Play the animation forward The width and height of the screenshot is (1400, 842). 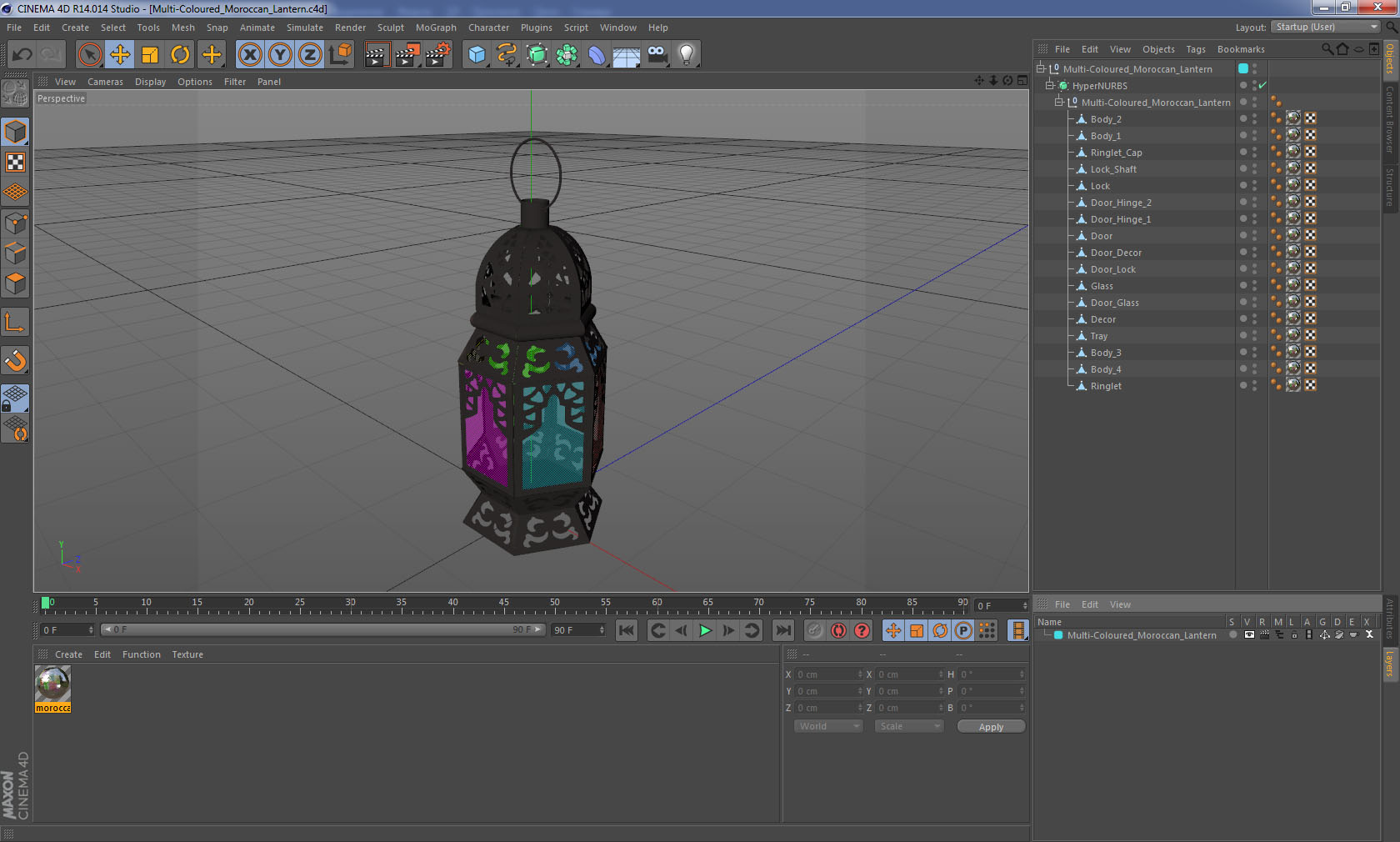(x=705, y=630)
